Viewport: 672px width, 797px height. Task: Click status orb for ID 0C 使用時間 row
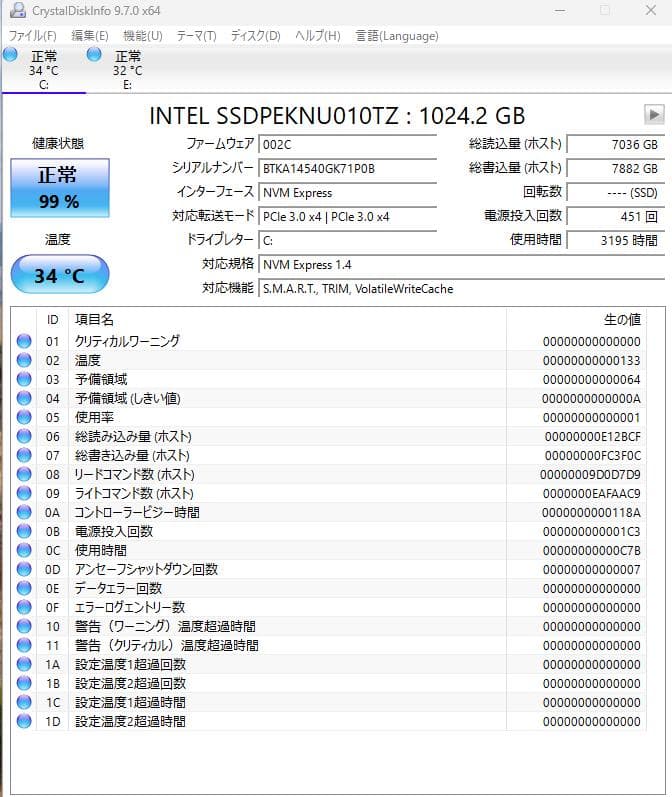coord(24,550)
